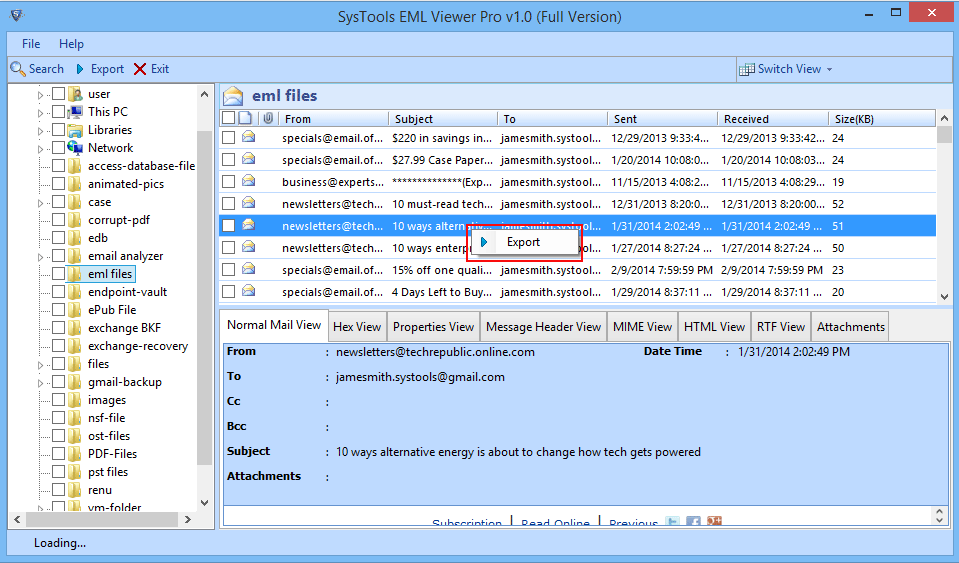The height and width of the screenshot is (563, 959).
Task: Tick the eml files folder checkbox
Action: coord(58,274)
